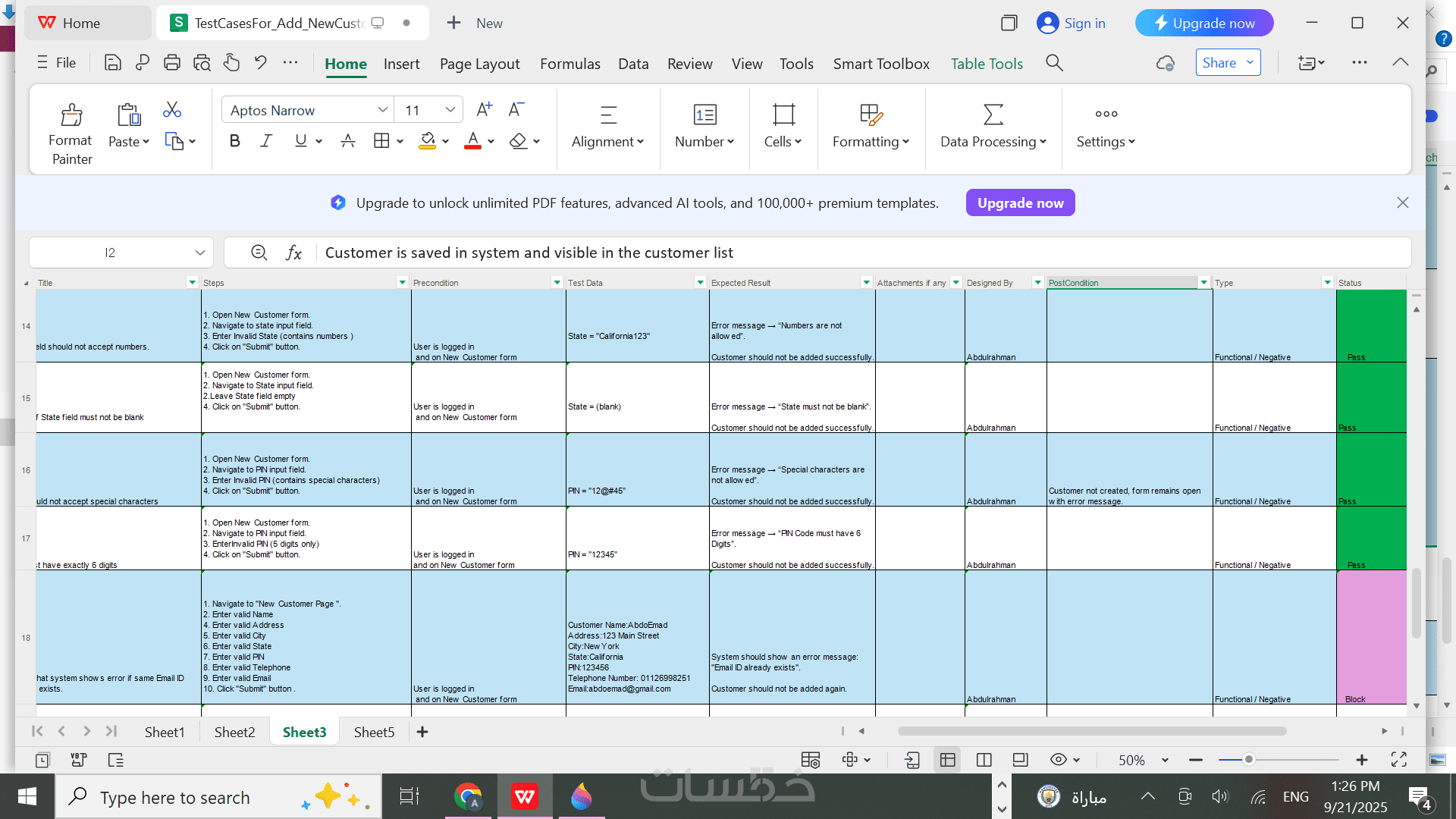Viewport: 1456px width, 819px height.
Task: Toggle bold formatting
Action: 234,141
